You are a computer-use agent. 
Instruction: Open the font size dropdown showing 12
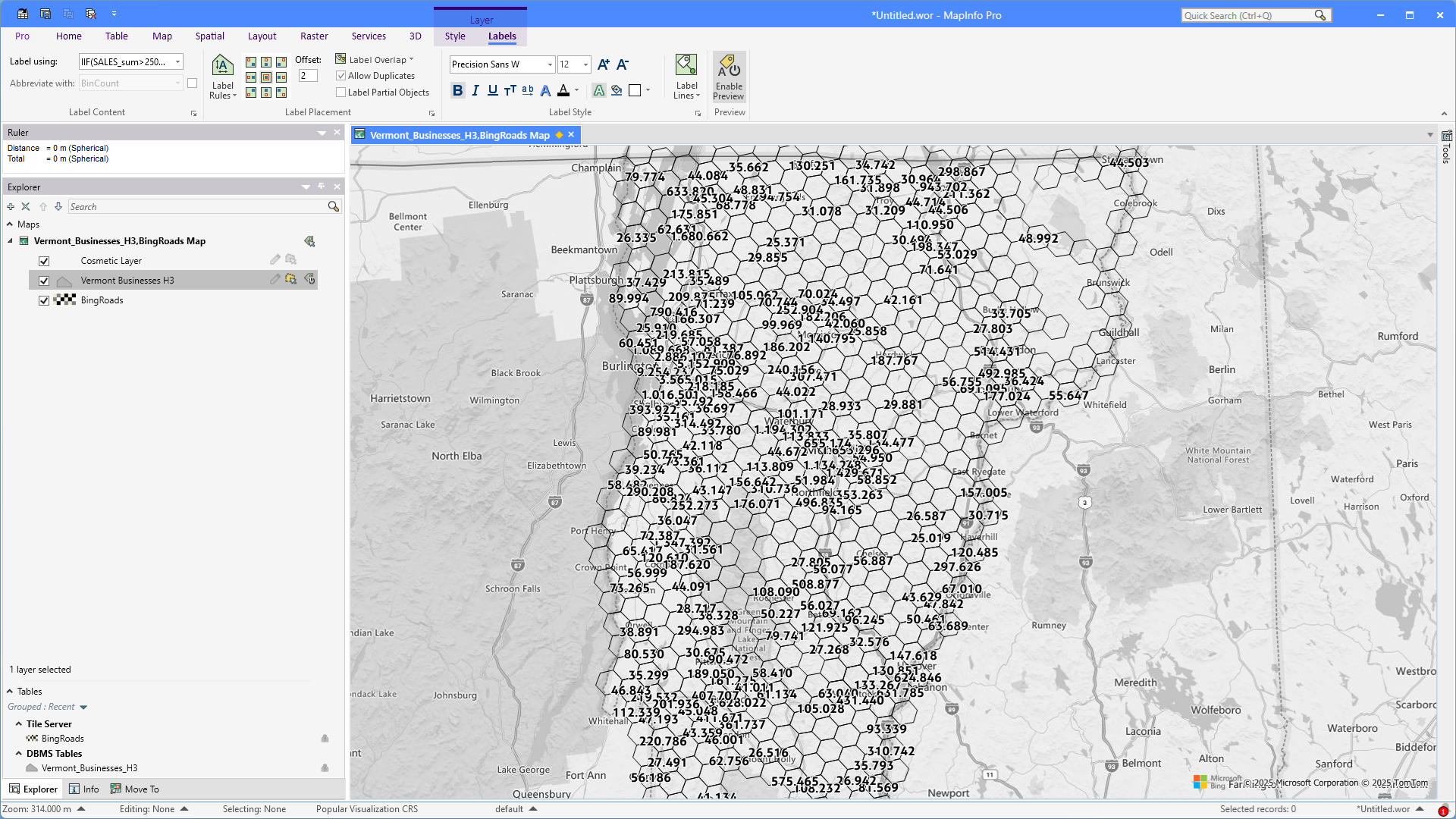pyautogui.click(x=584, y=64)
